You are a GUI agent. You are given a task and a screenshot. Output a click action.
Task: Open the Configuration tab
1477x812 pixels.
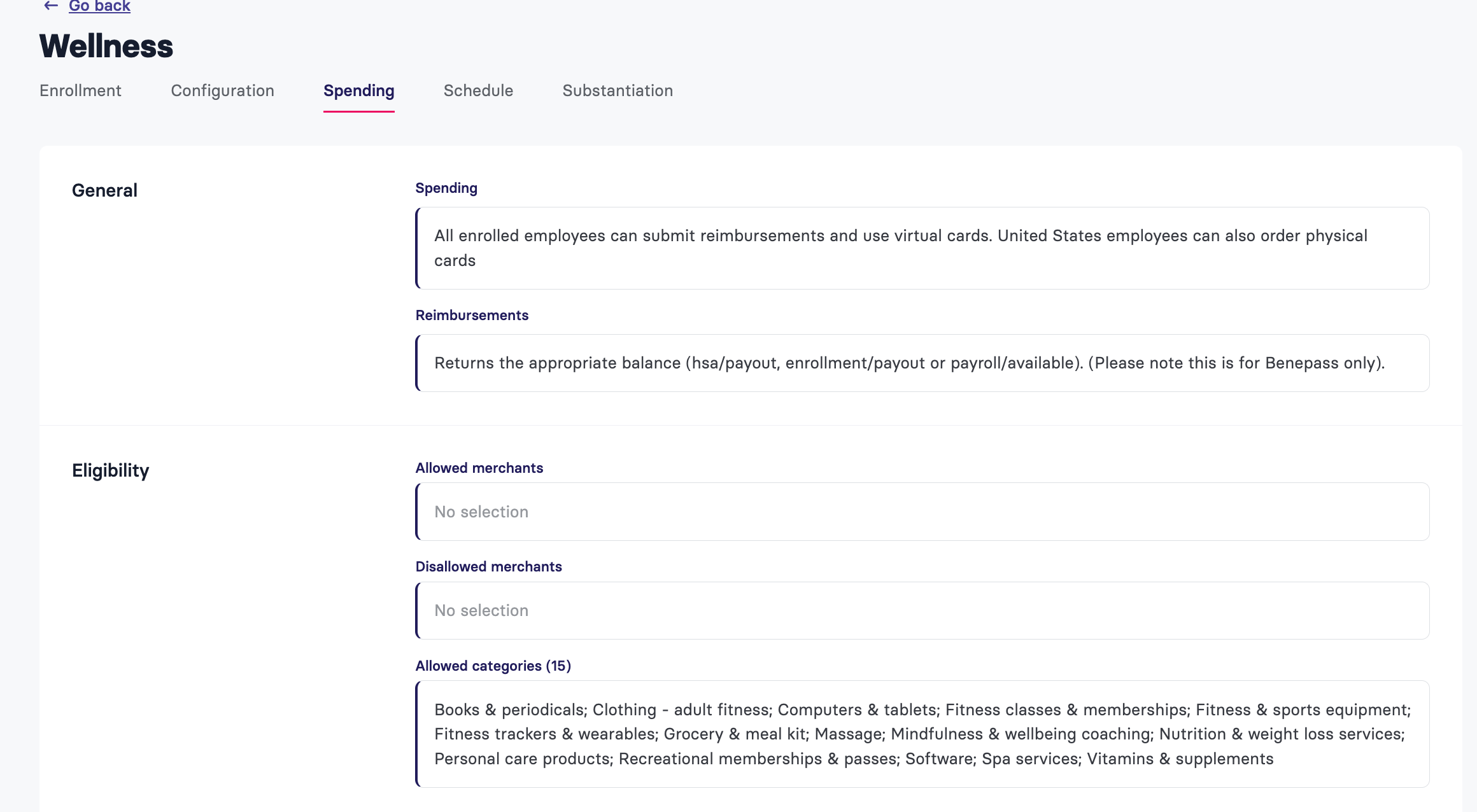tap(222, 90)
